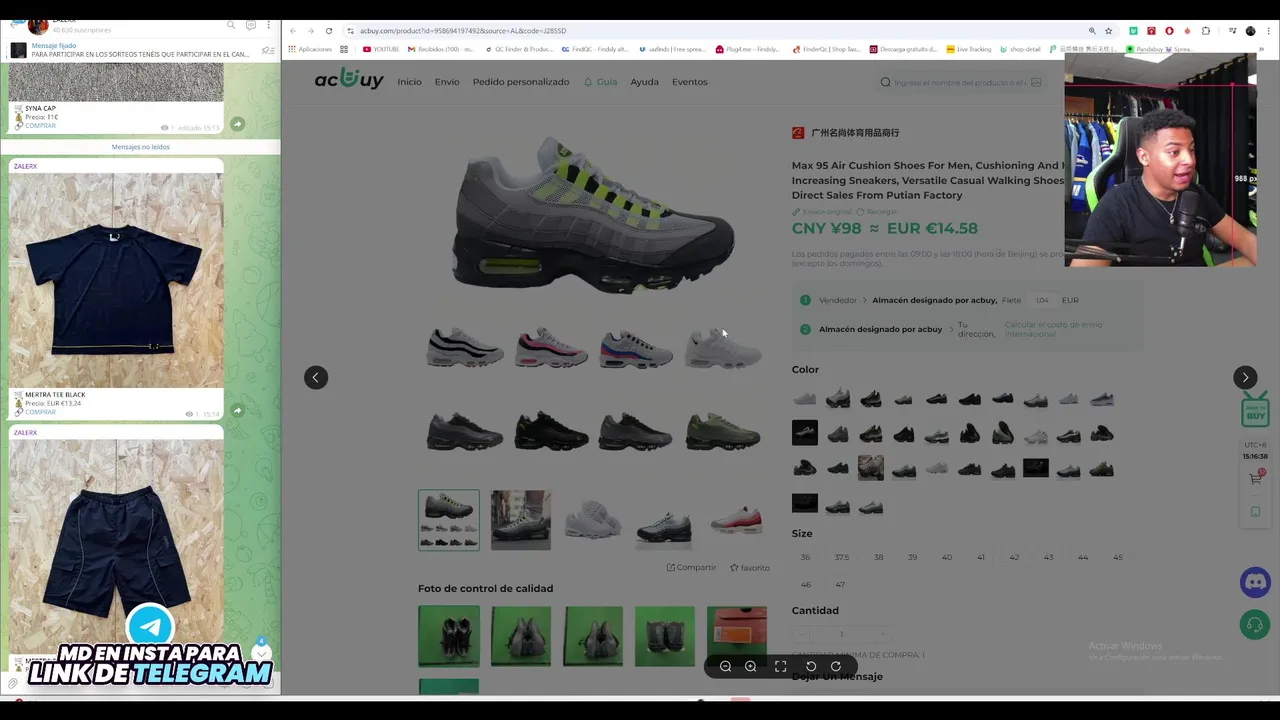The width and height of the screenshot is (1280, 720).
Task: Open Aplicaciones bookmarks shortcut
Action: coord(310,49)
